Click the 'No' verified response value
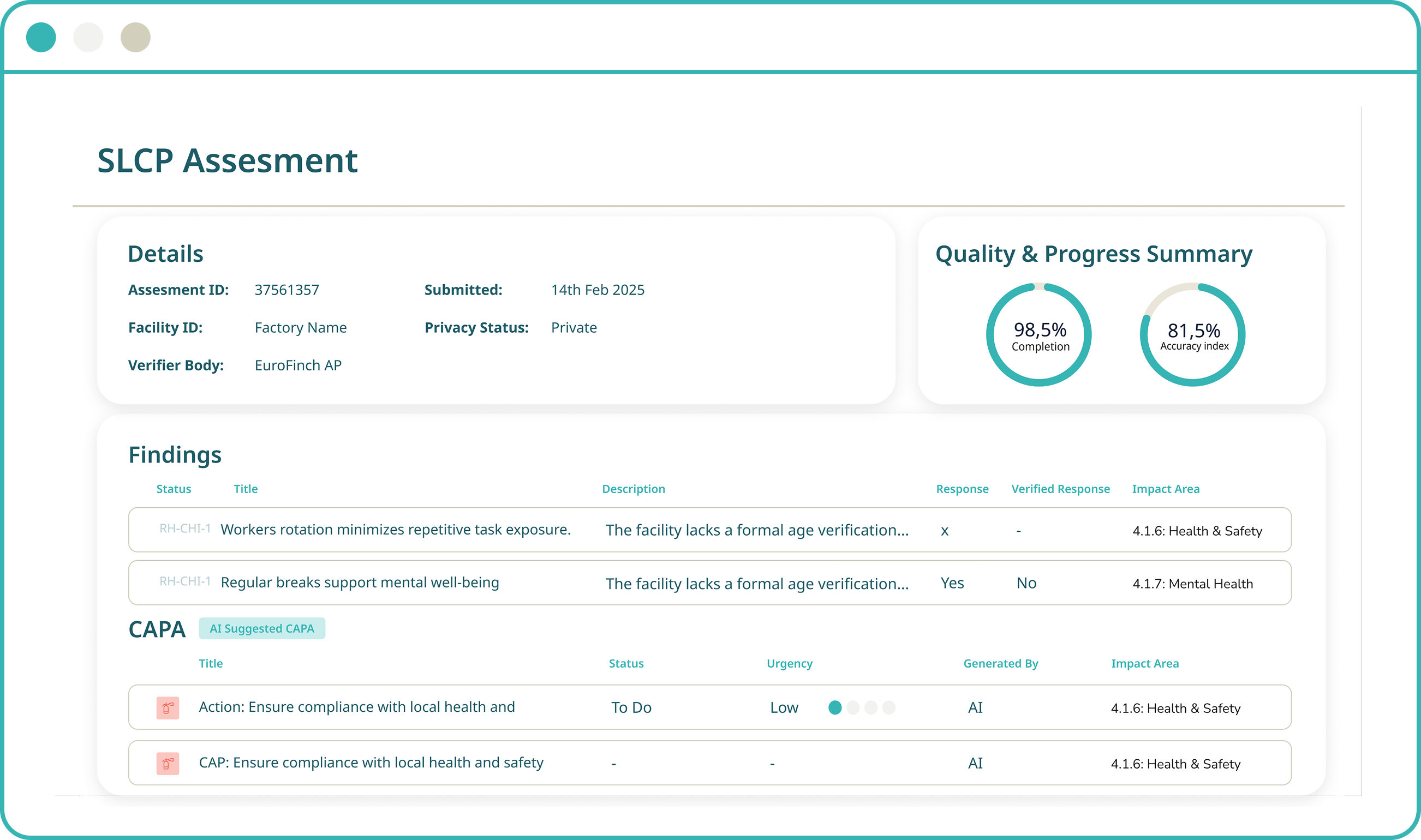This screenshot has height=840, width=1421. tap(1026, 583)
